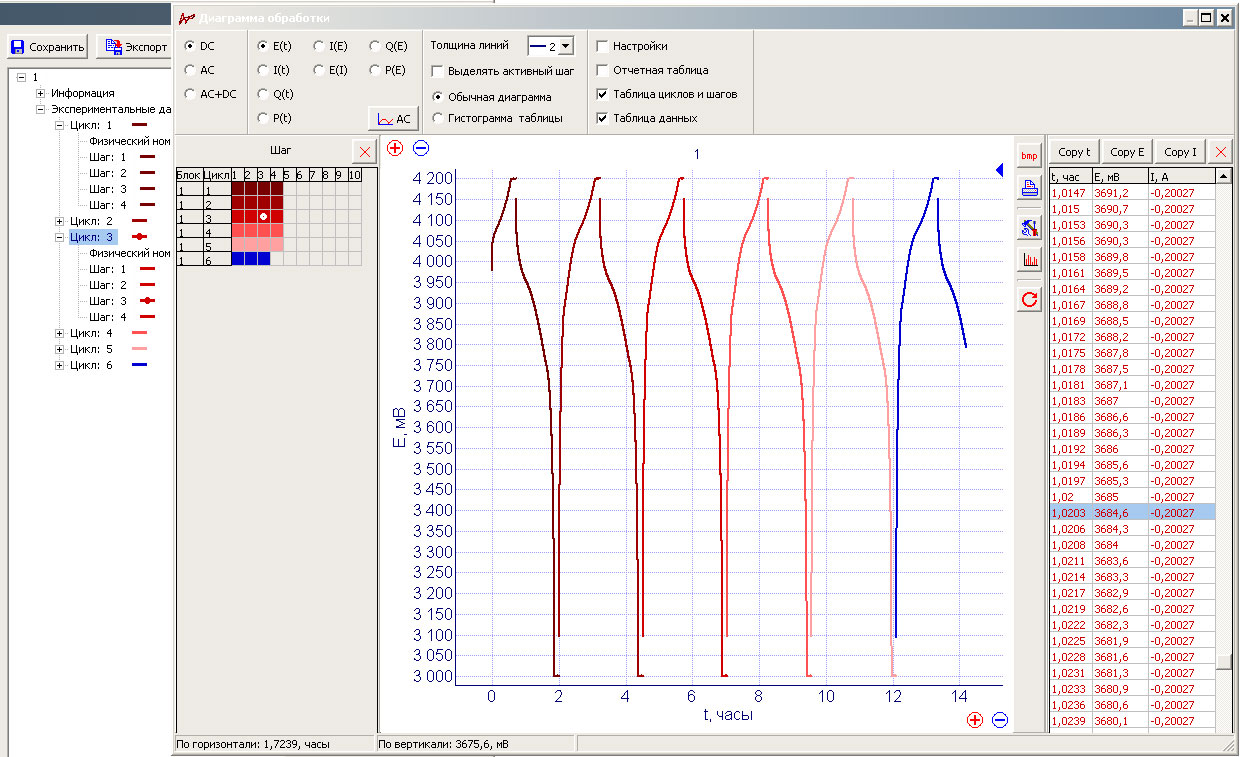This screenshot has width=1241, height=757.
Task: Select the Цикл: 6 tree item
Action: coord(91,365)
